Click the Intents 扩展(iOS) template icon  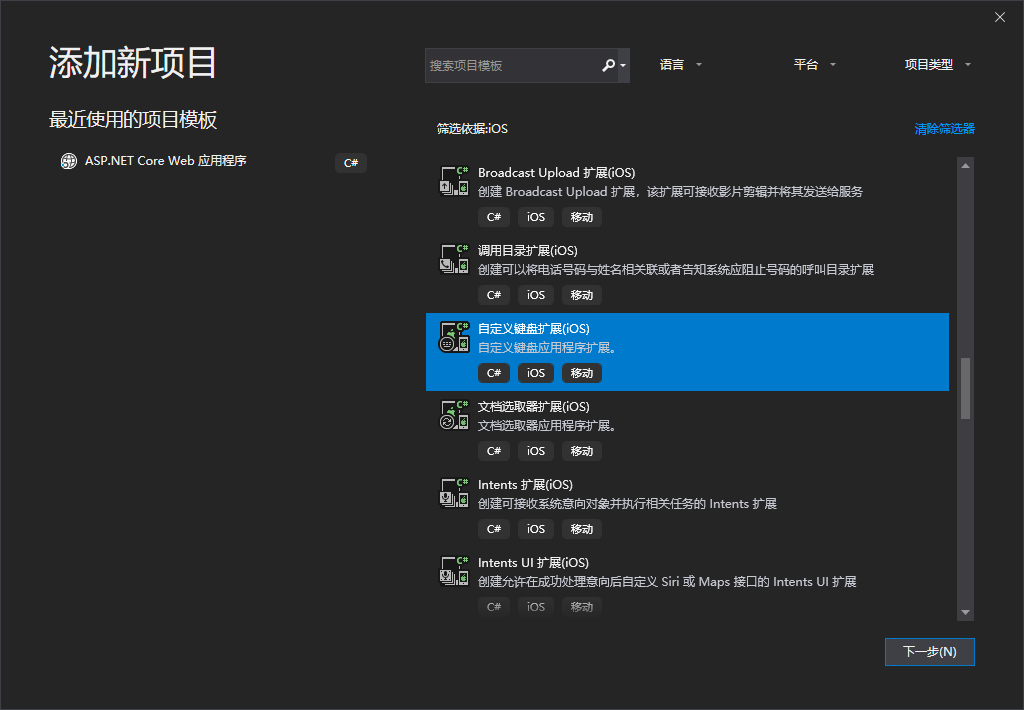[x=454, y=493]
